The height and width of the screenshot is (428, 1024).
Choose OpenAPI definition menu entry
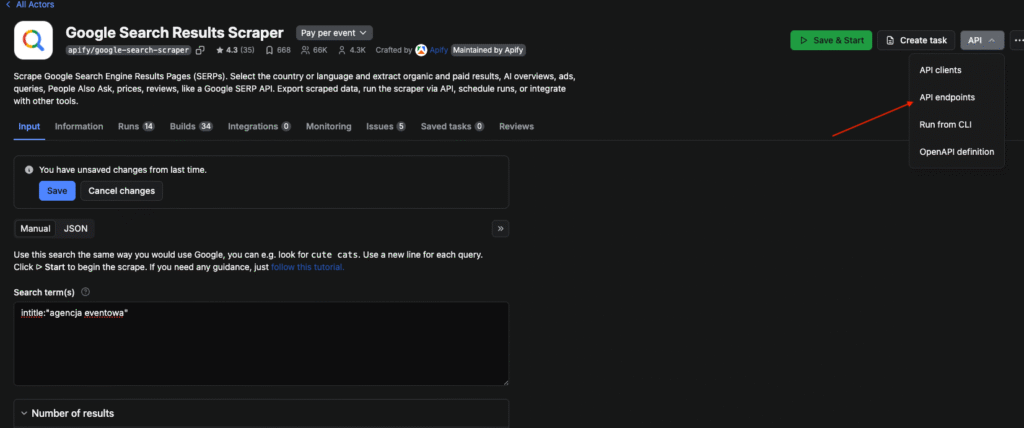pyautogui.click(x=956, y=151)
